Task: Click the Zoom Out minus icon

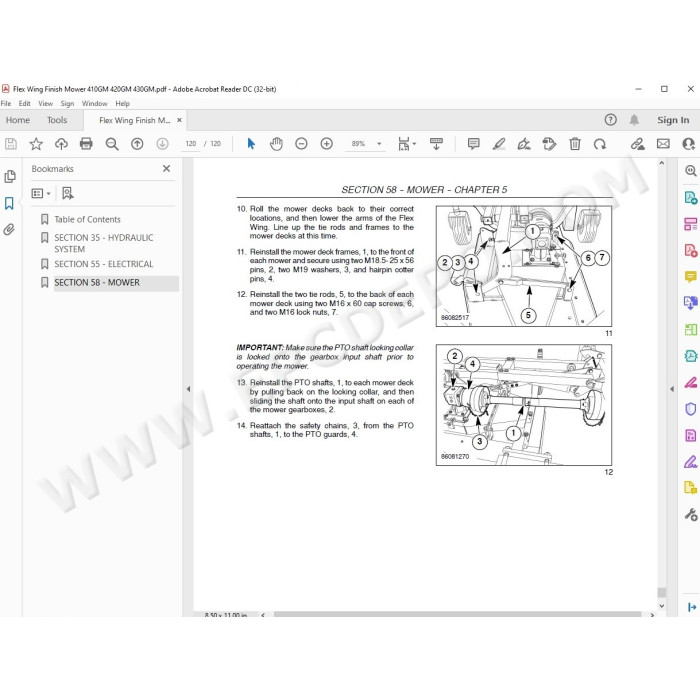Action: [301, 144]
